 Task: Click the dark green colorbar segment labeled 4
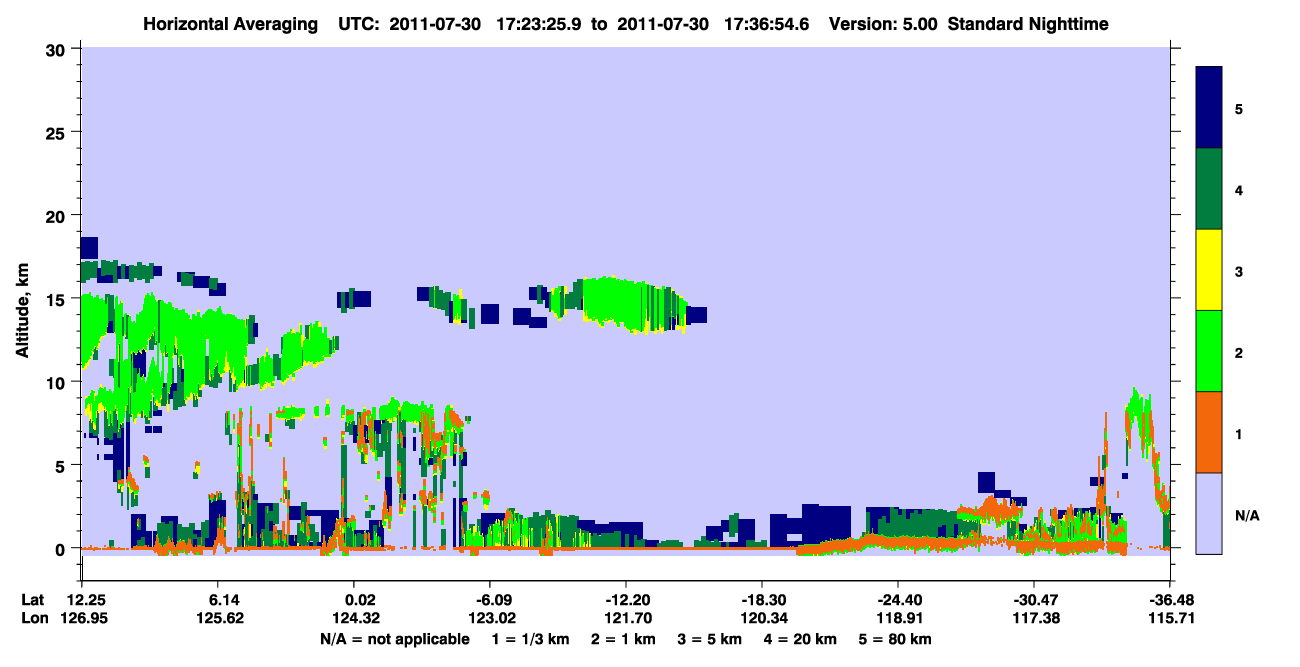click(x=1209, y=189)
